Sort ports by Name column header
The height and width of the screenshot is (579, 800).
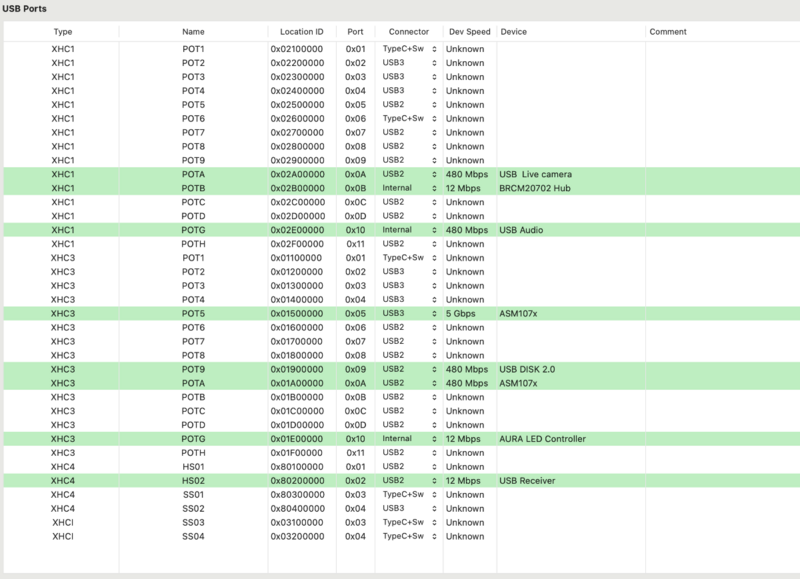tap(193, 32)
